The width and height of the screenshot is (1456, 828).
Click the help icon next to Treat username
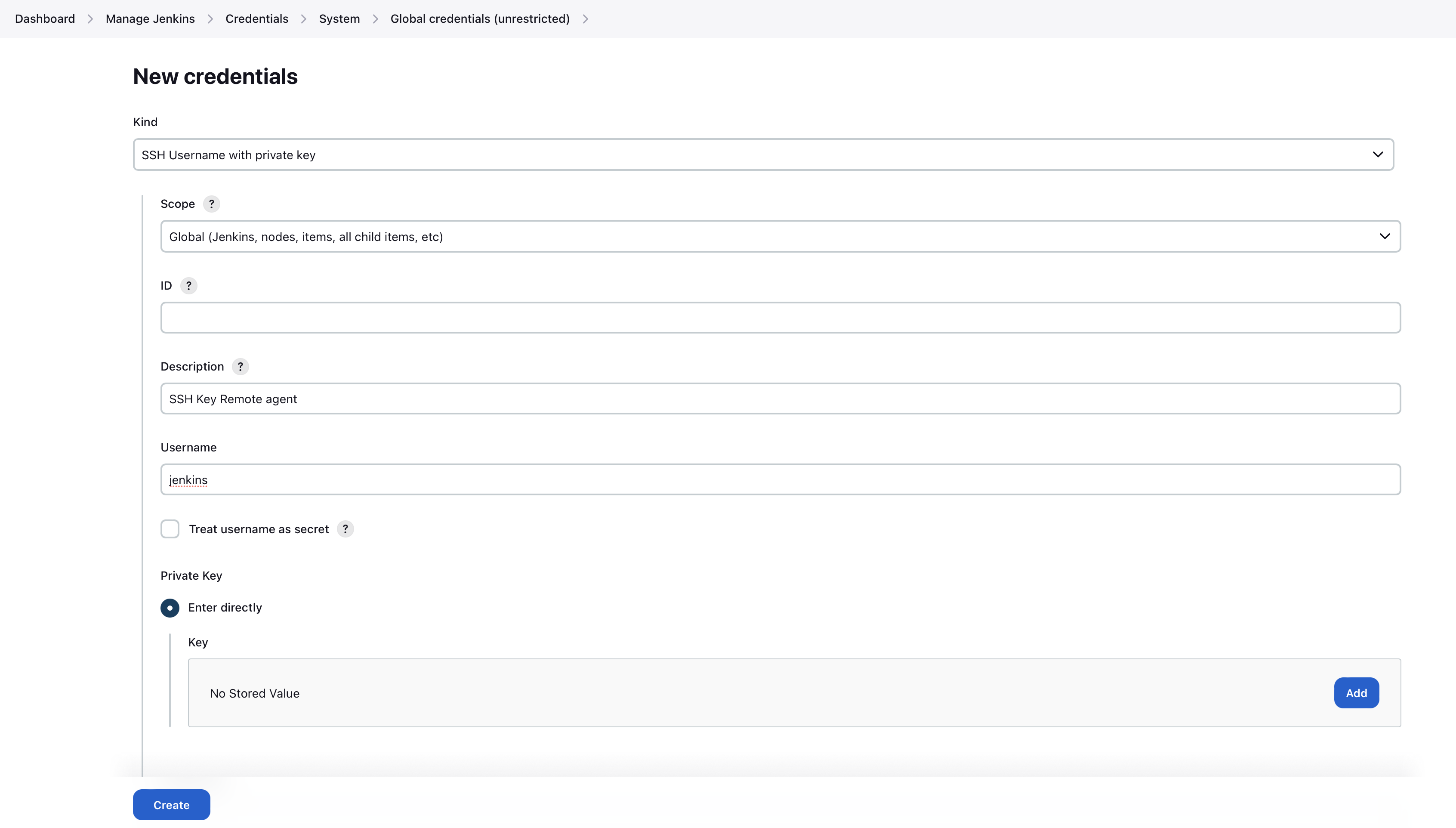point(344,529)
